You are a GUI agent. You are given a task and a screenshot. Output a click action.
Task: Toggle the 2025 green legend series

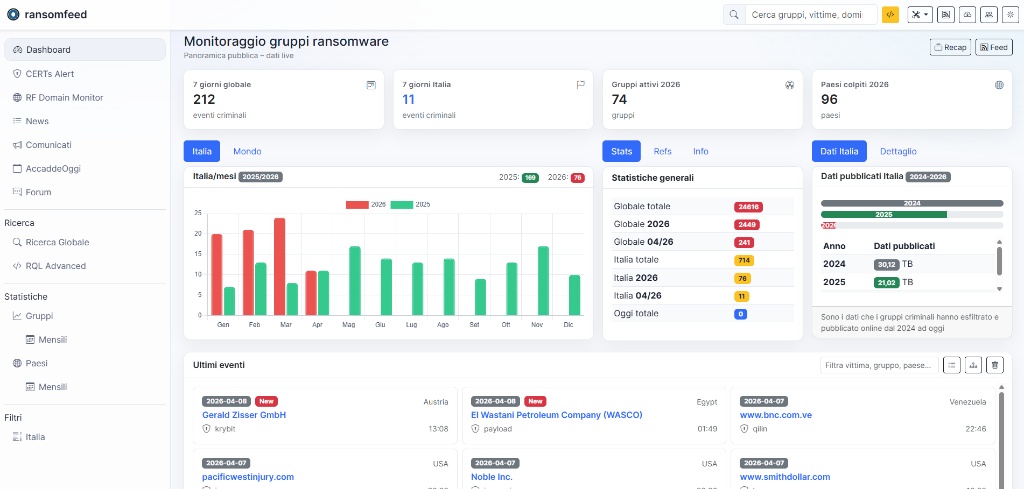[409, 204]
